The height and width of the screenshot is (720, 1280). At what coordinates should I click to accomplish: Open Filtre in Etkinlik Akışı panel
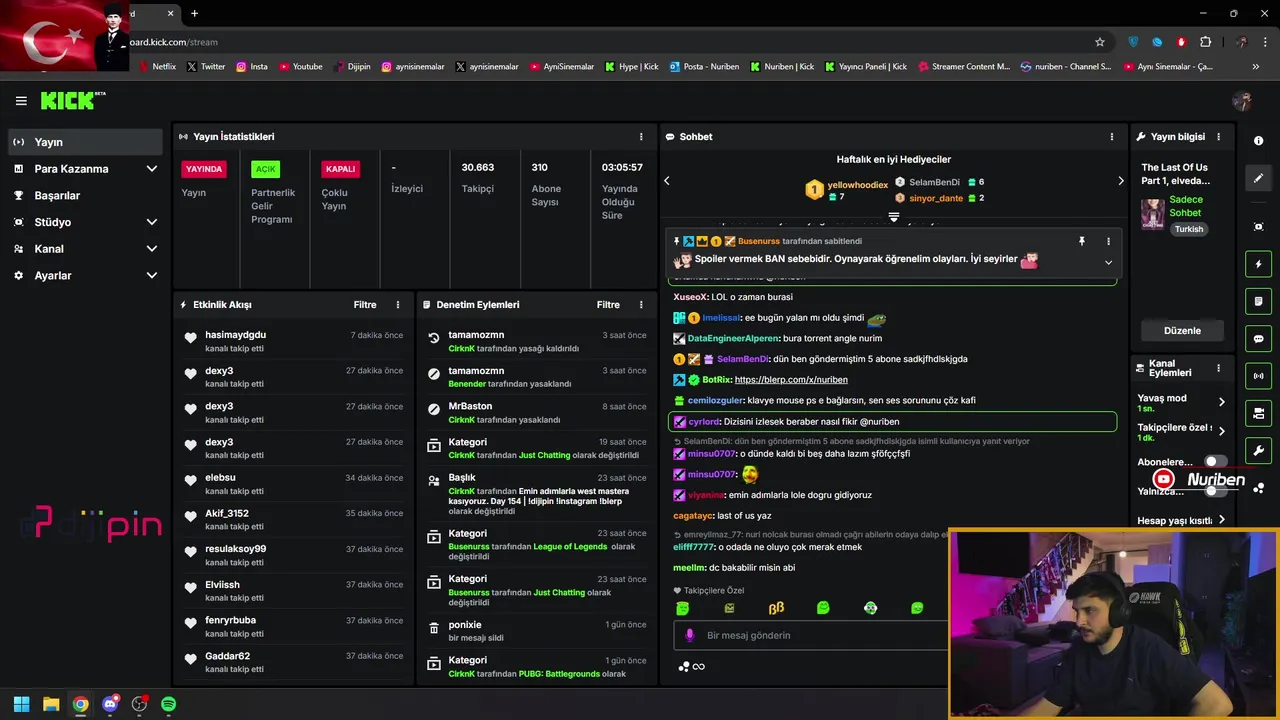[364, 305]
